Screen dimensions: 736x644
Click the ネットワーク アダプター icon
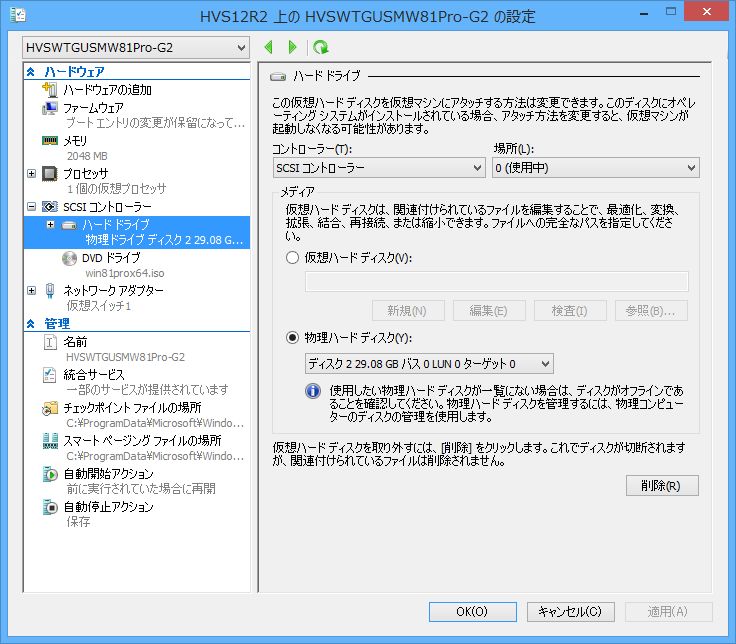[x=50, y=291]
